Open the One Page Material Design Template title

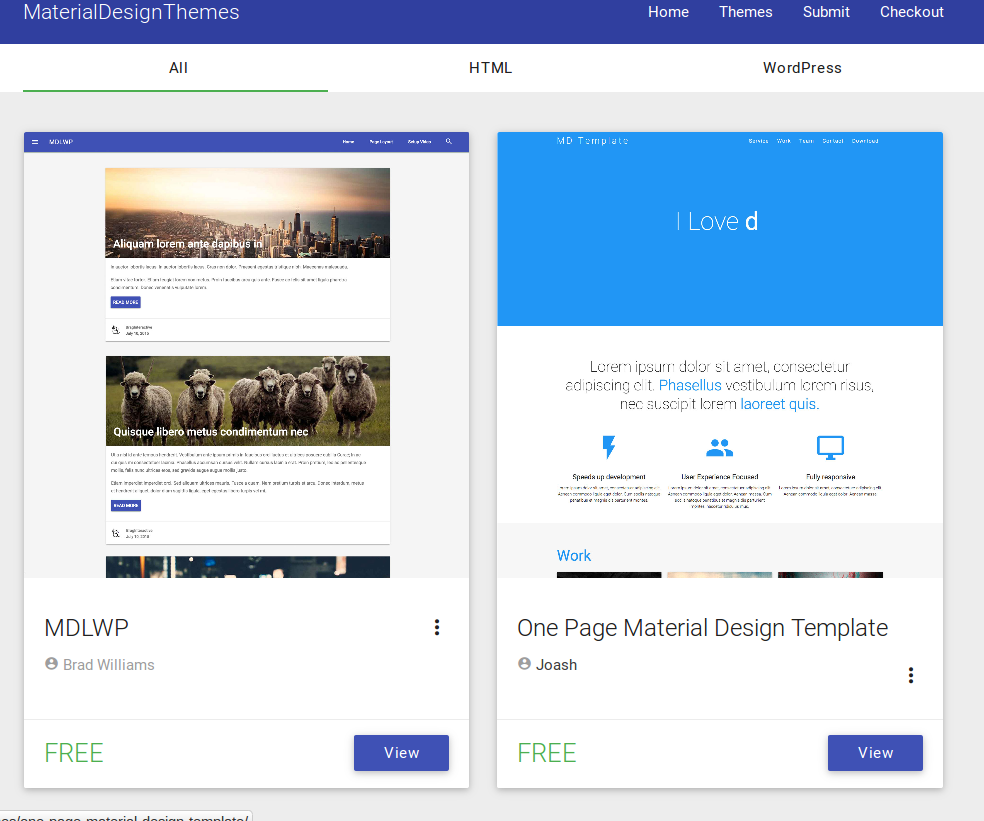[702, 628]
